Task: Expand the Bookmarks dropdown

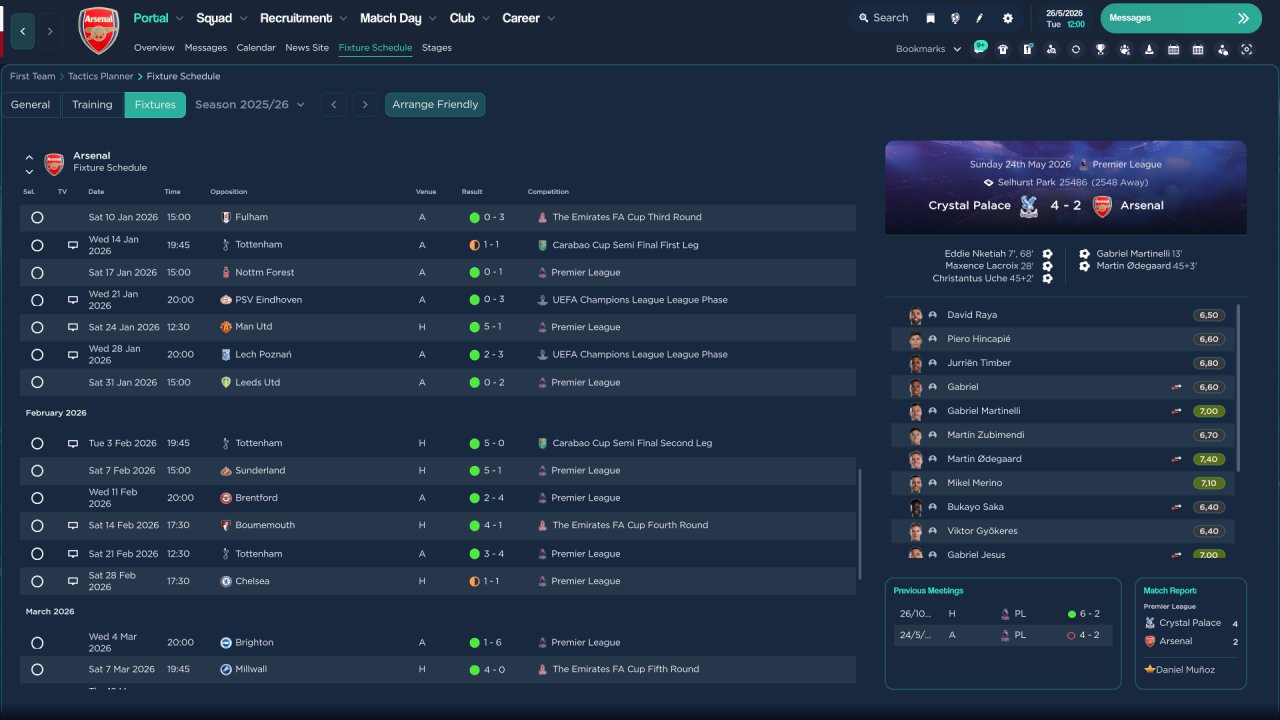Action: coord(928,49)
